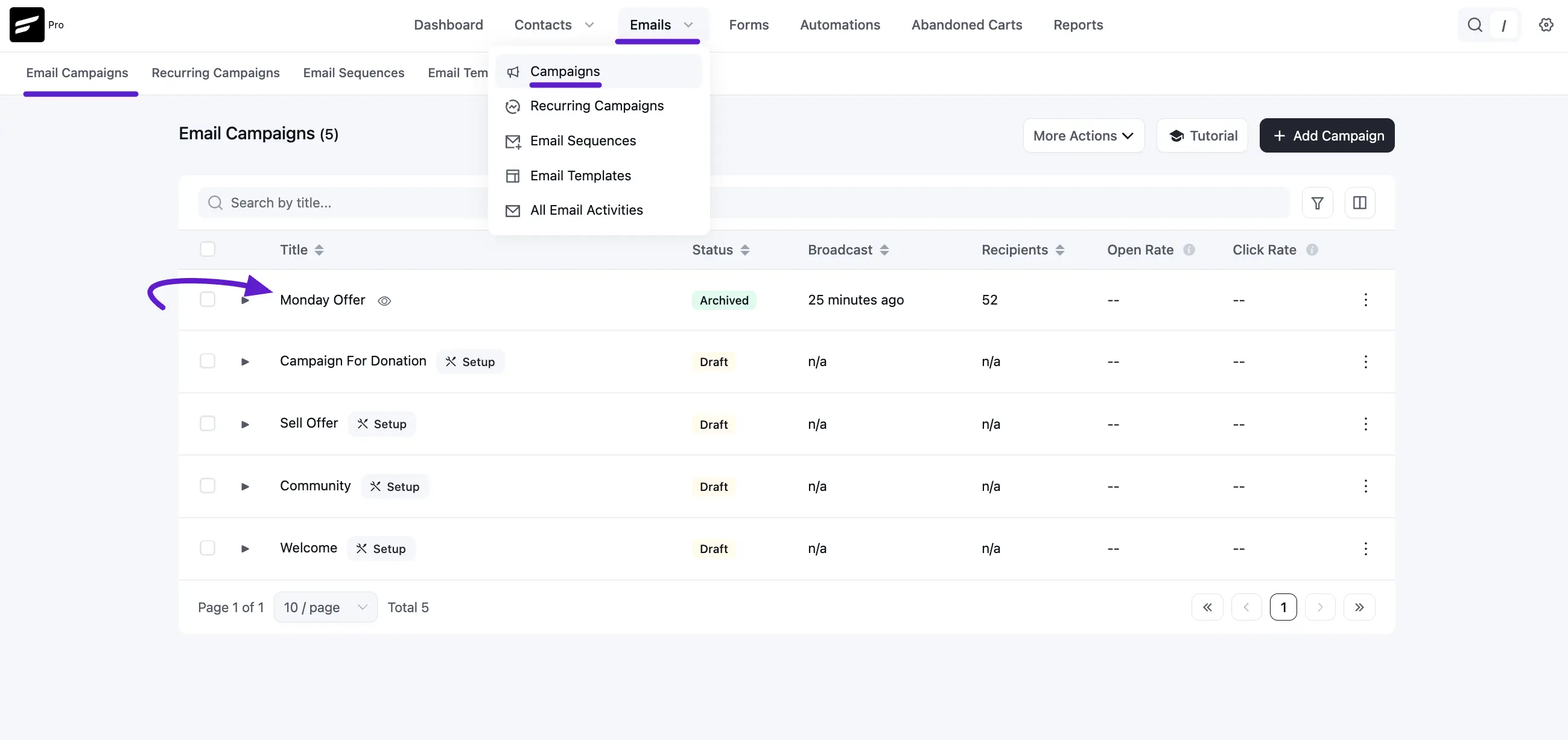Click Setup for Welcome campaign

(x=381, y=548)
